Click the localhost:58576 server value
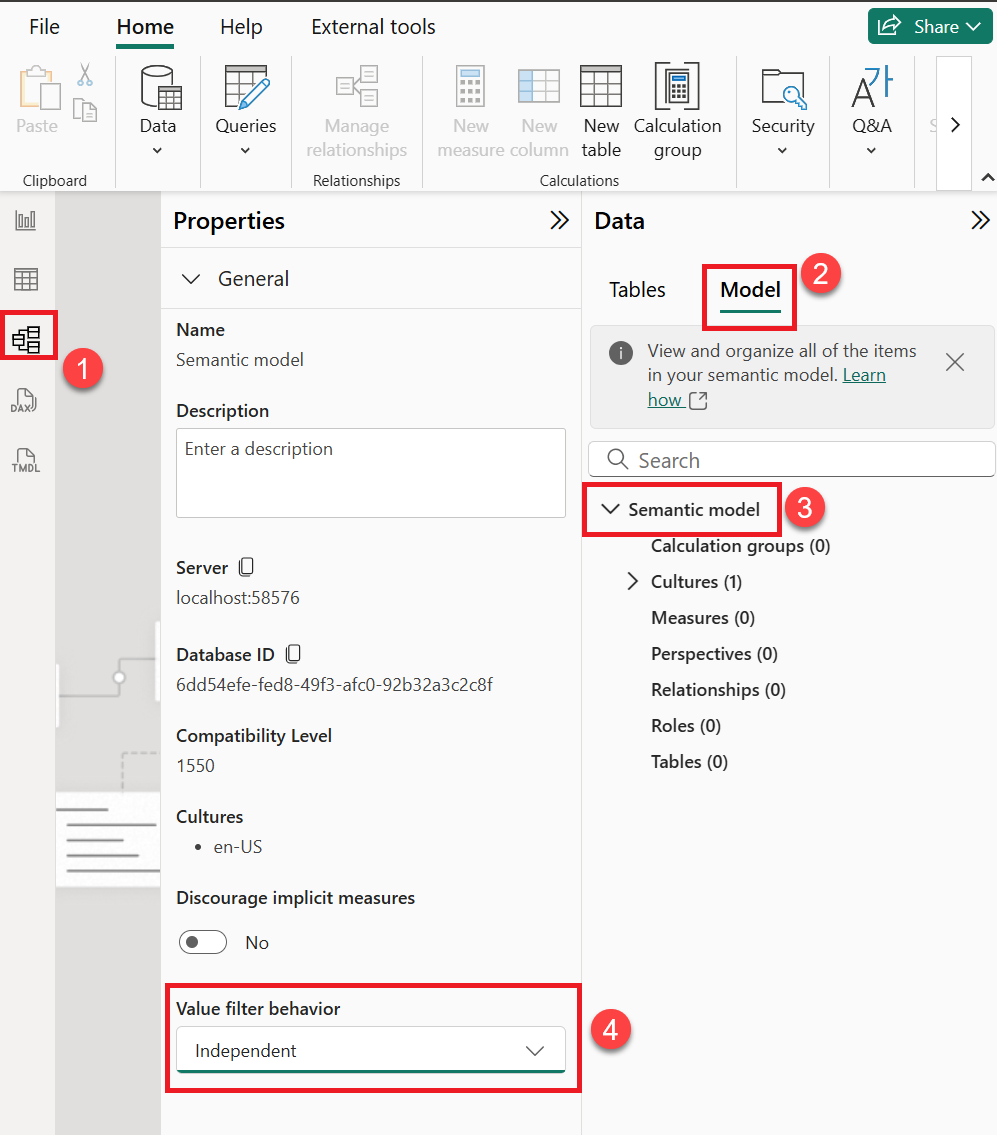997x1135 pixels. pyautogui.click(x=237, y=598)
